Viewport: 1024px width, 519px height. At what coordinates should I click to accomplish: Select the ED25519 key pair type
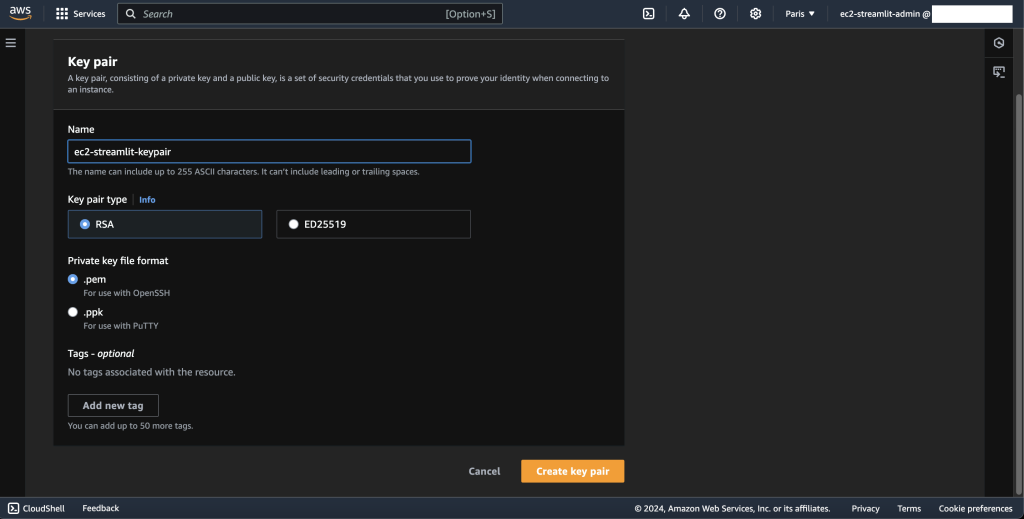374,224
